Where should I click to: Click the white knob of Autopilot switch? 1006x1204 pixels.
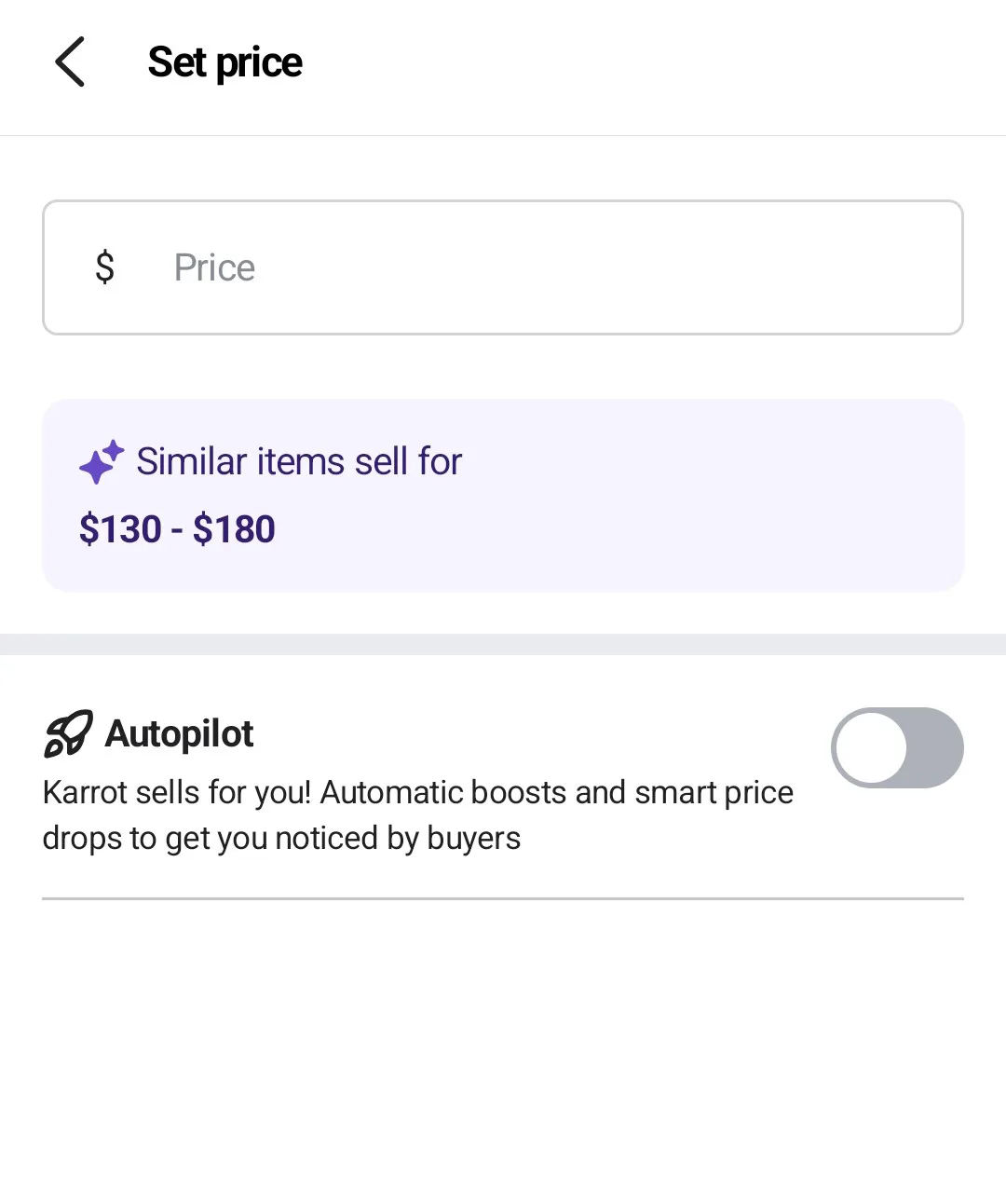click(871, 747)
